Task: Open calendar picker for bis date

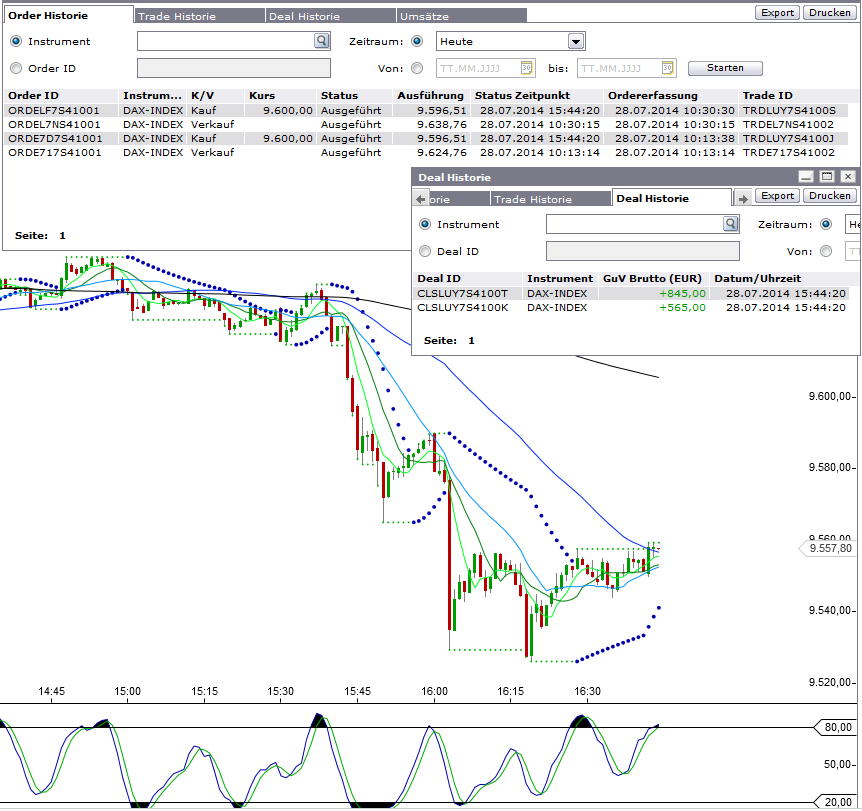Action: [667, 68]
